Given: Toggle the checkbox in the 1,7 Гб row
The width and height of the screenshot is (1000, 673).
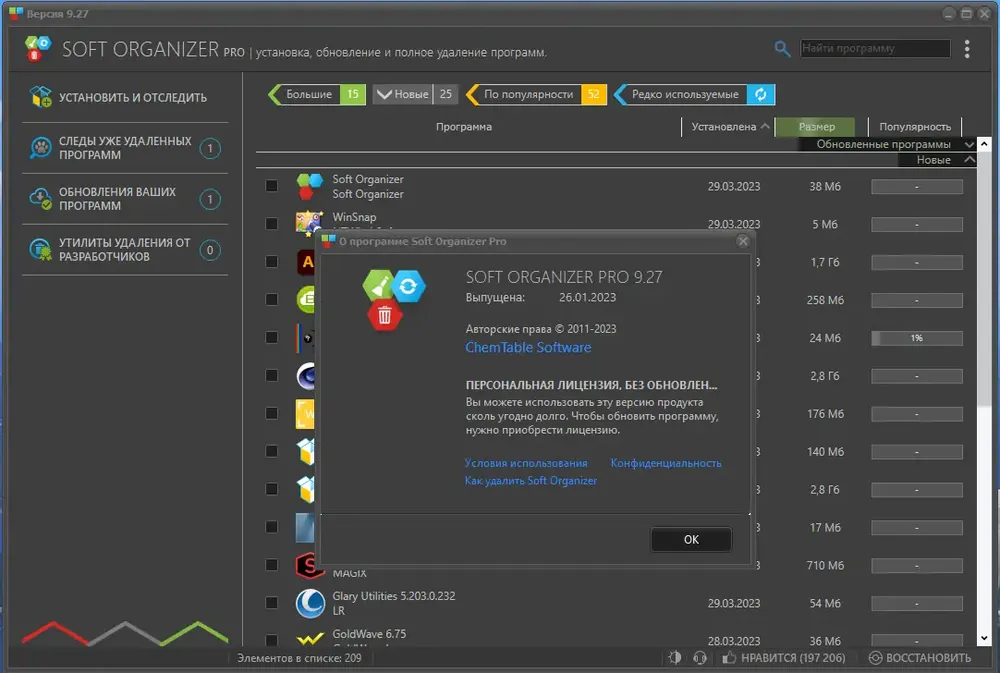Looking at the screenshot, I should click(x=272, y=262).
